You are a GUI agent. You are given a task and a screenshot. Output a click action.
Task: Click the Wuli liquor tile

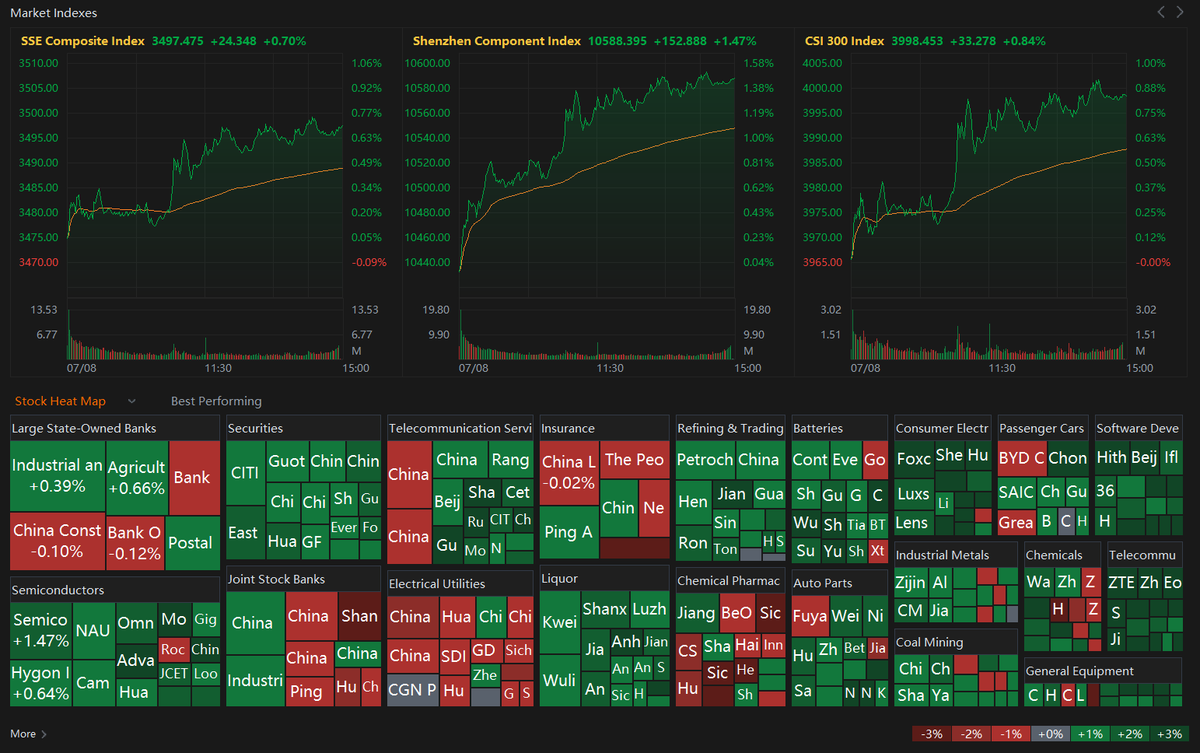(560, 680)
